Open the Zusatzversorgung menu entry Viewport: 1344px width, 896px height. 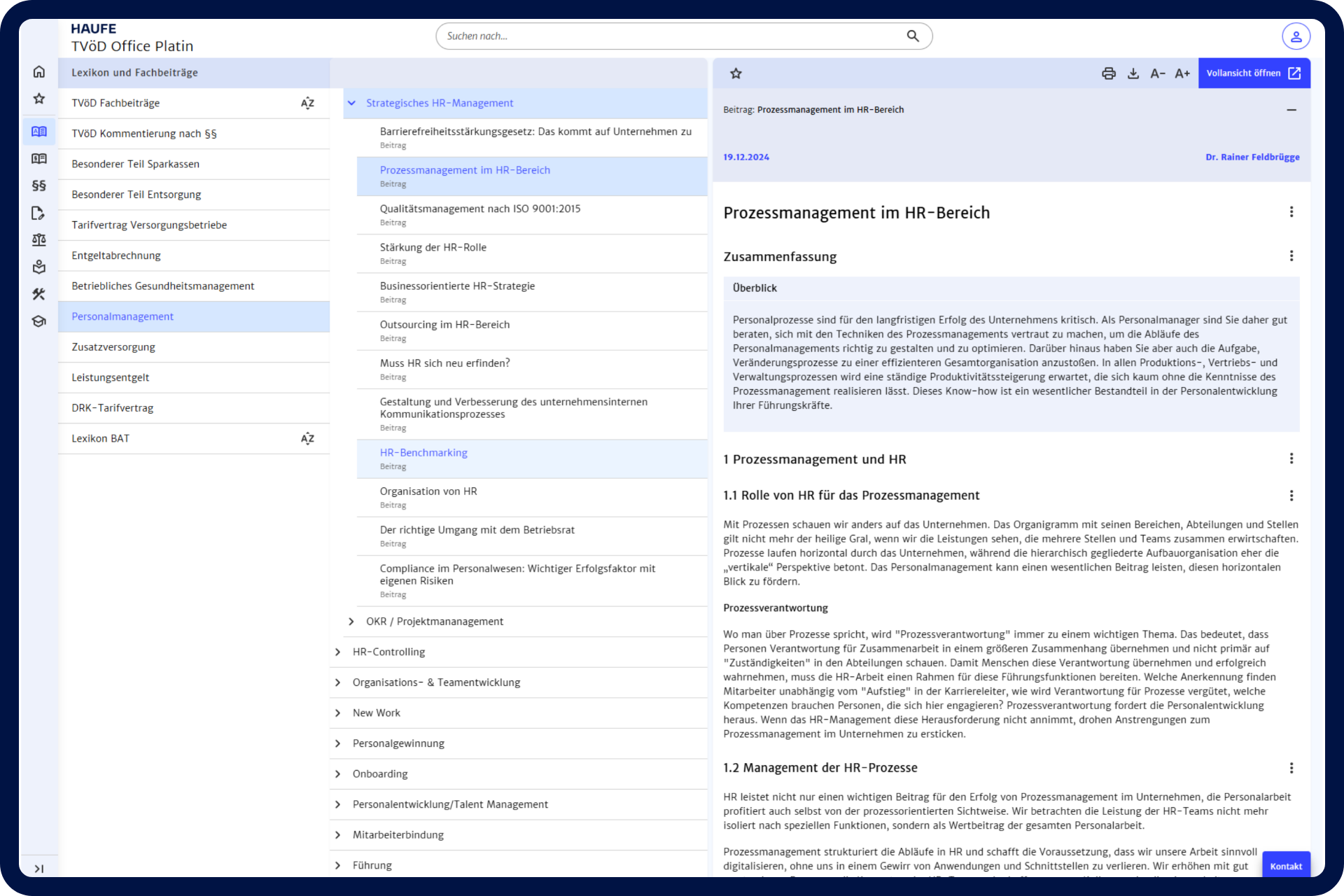(x=113, y=347)
